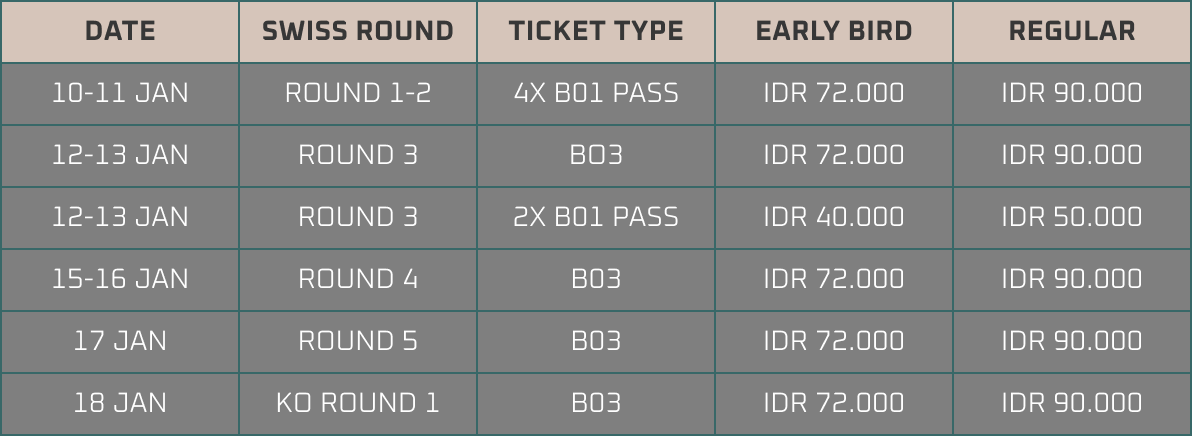Select the 18 JAN date cell
Viewport: 1192px width, 436px height.
(120, 403)
